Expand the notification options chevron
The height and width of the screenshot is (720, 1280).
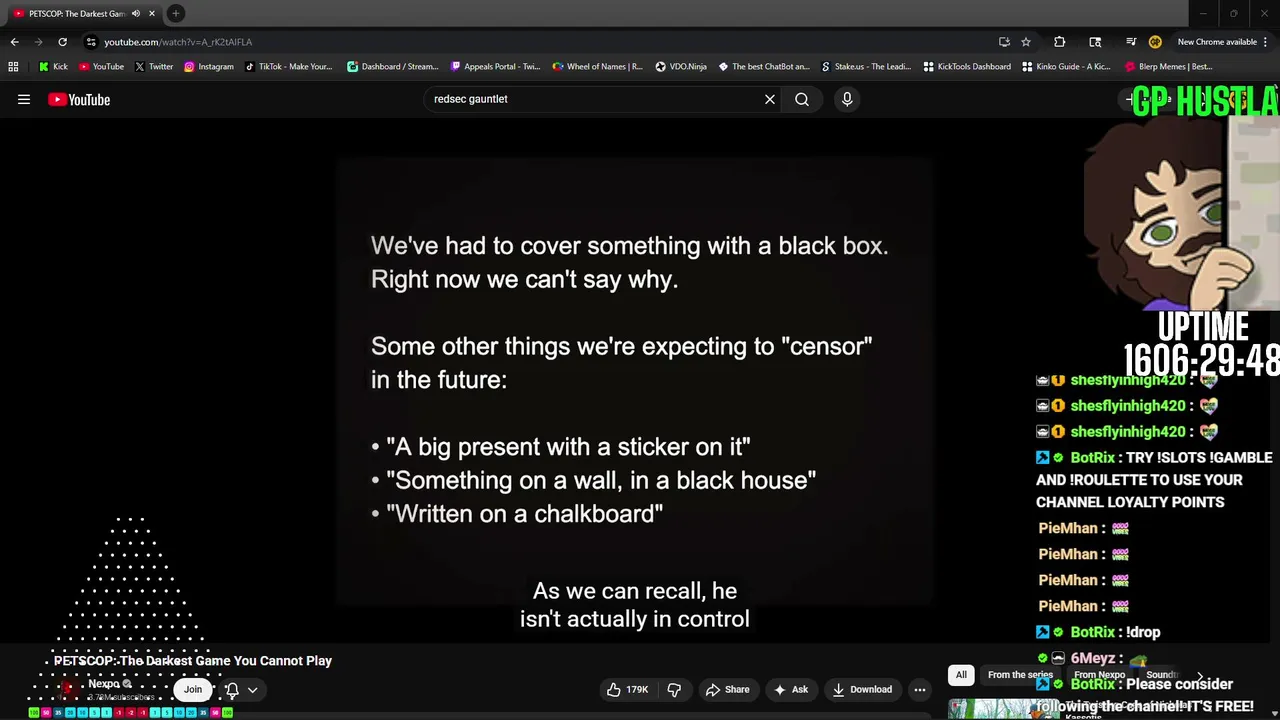coord(253,689)
